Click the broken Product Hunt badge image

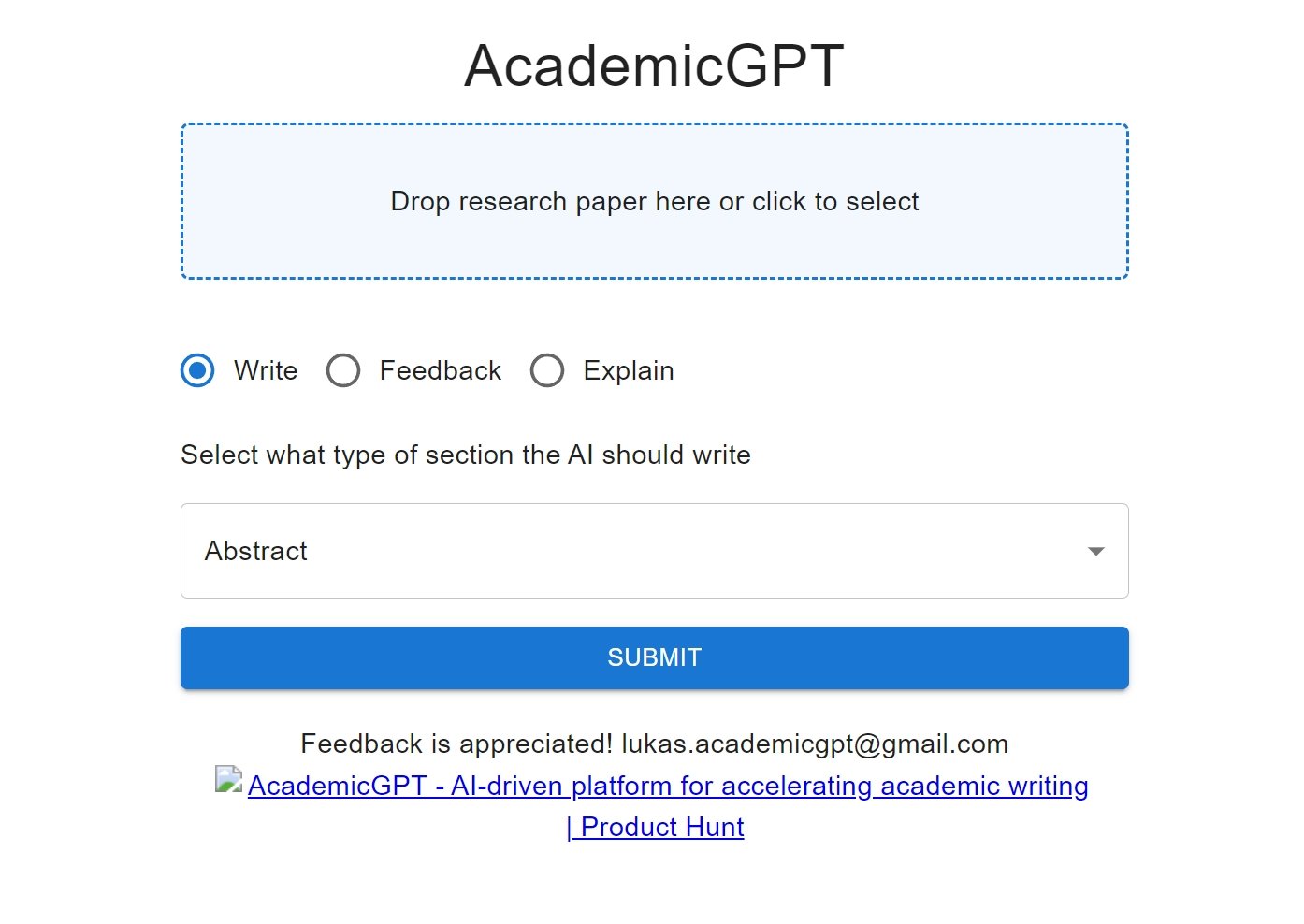[x=228, y=780]
